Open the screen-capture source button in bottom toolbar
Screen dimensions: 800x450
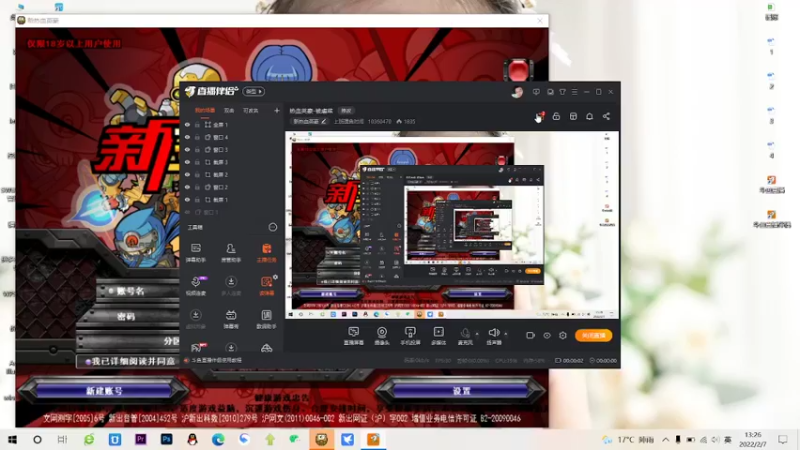click(x=354, y=336)
